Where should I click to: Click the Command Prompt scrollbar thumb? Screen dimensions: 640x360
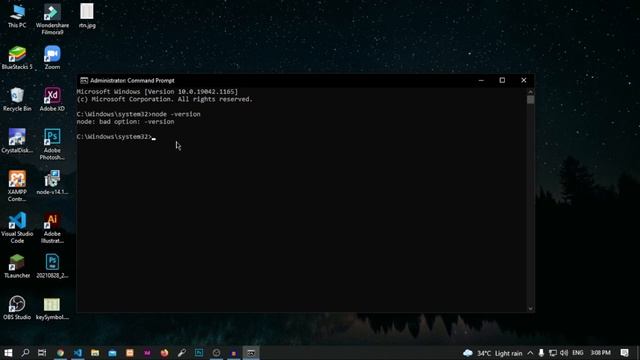(531, 100)
